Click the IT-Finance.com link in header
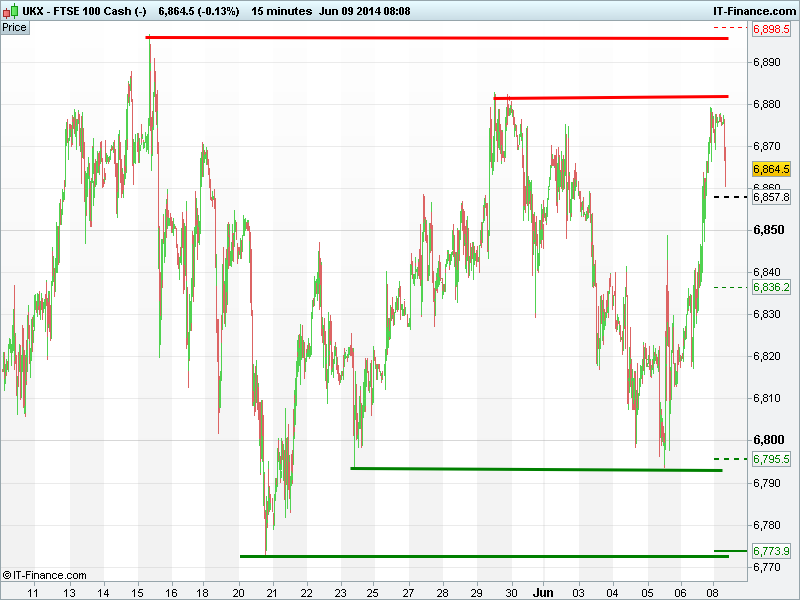The width and height of the screenshot is (800, 600). pyautogui.click(x=754, y=11)
